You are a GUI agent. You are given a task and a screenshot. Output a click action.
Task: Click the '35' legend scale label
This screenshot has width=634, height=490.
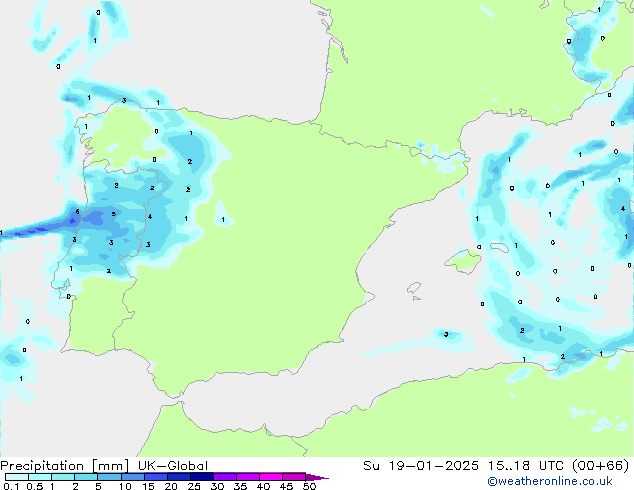240,486
